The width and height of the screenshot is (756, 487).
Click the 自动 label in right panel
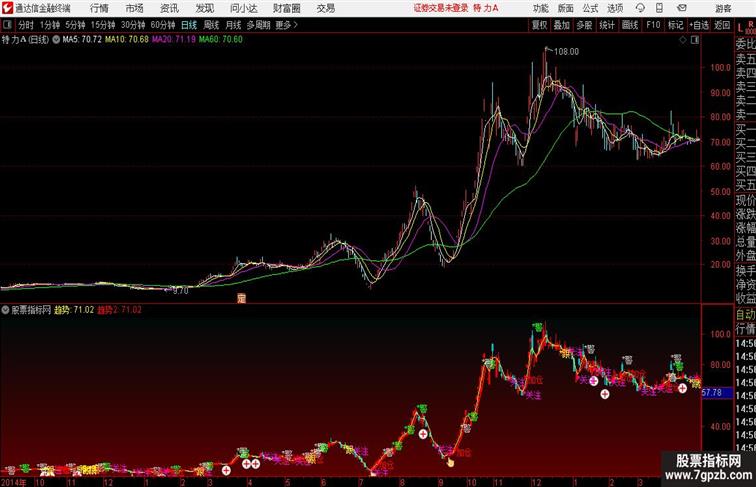pyautogui.click(x=745, y=314)
